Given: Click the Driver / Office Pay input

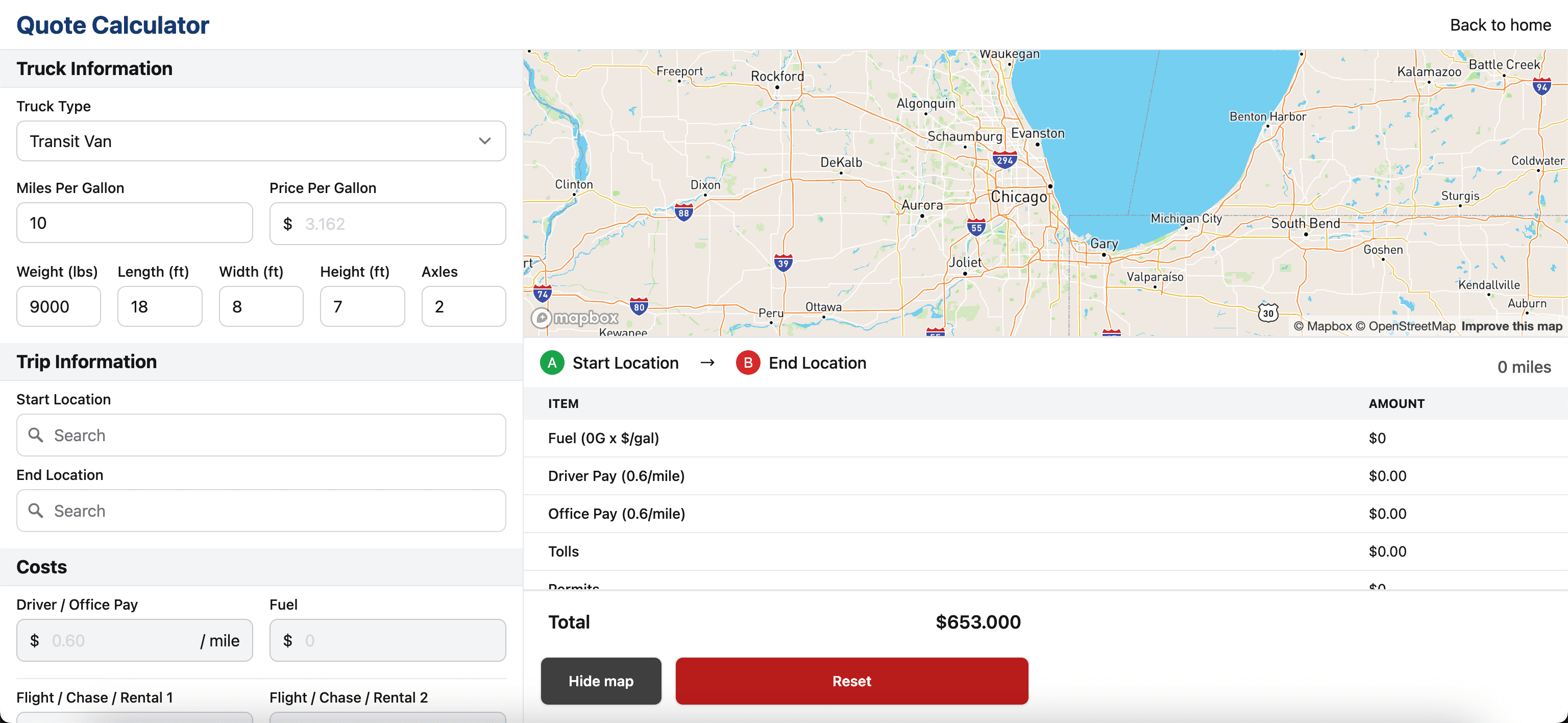Looking at the screenshot, I should pos(122,641).
